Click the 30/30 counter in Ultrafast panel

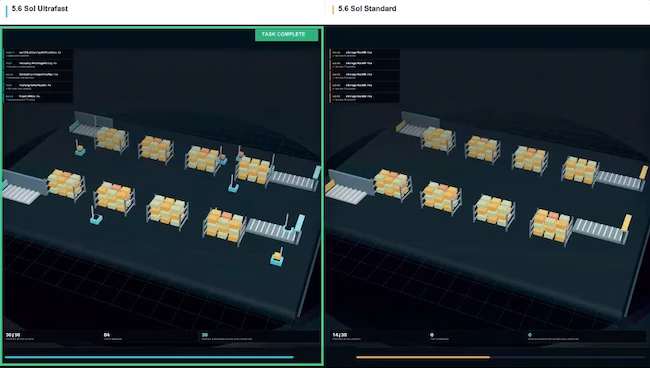pos(13,335)
